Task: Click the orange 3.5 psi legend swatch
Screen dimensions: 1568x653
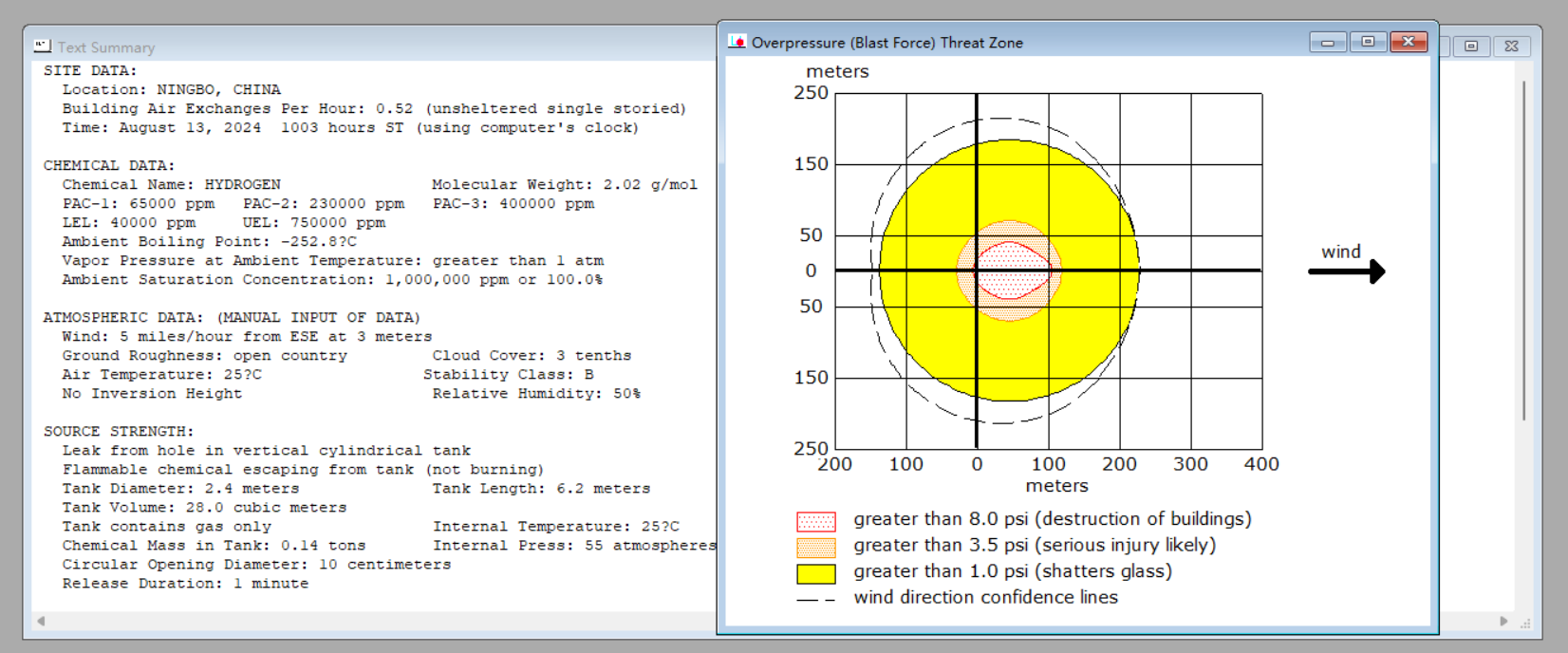Action: coord(816,548)
